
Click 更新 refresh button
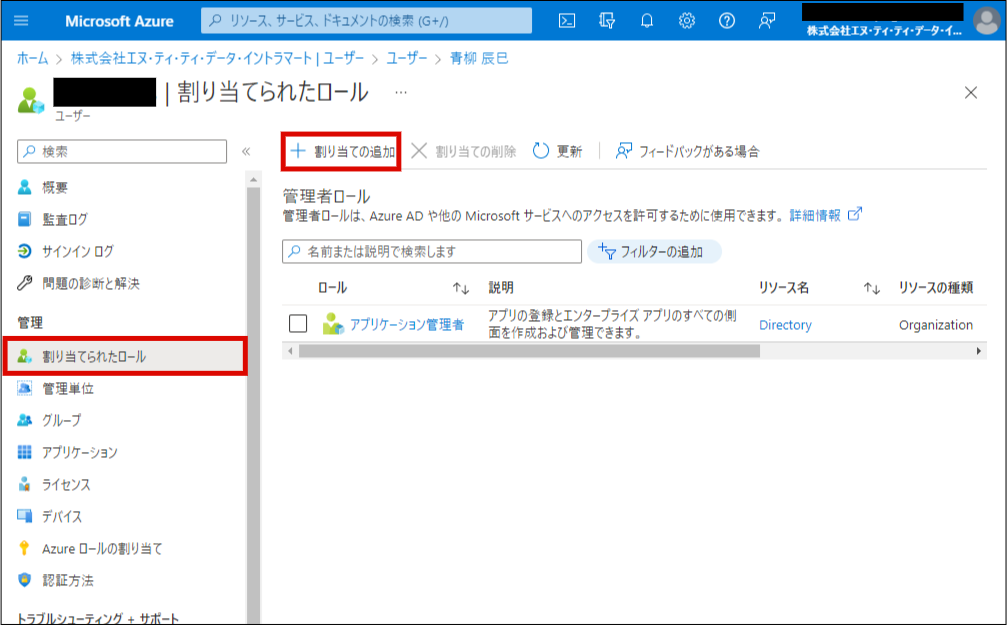(x=557, y=151)
